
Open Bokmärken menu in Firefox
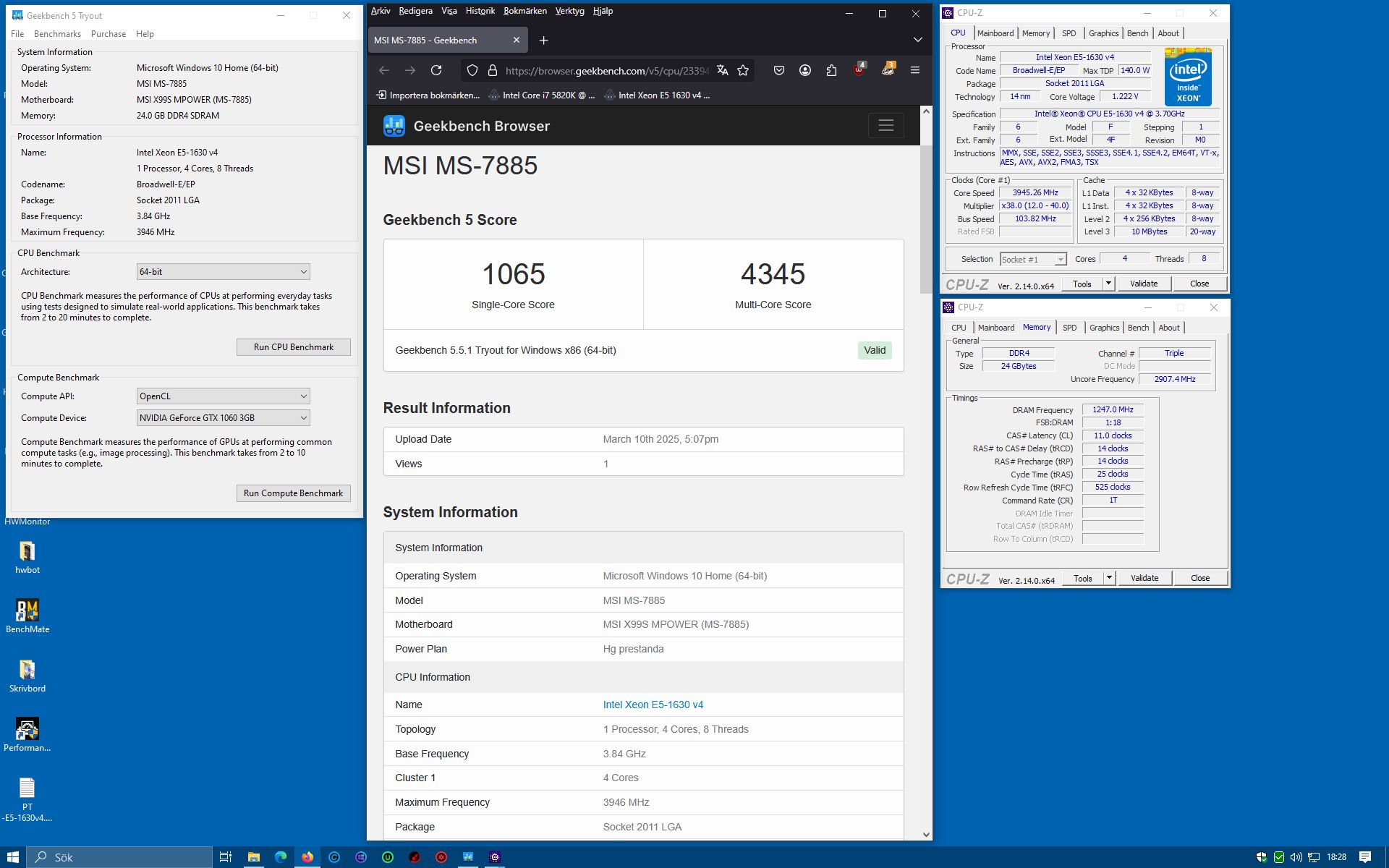coord(525,11)
